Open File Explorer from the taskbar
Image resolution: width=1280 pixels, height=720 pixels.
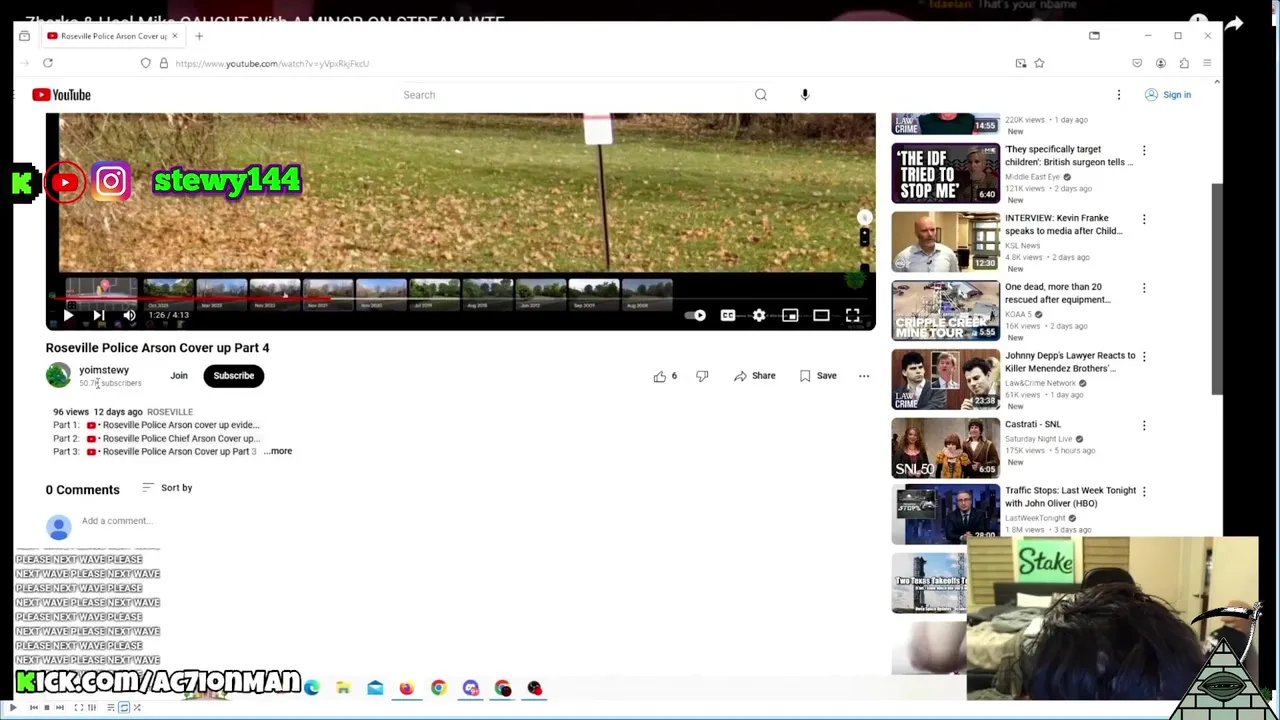tap(343, 688)
